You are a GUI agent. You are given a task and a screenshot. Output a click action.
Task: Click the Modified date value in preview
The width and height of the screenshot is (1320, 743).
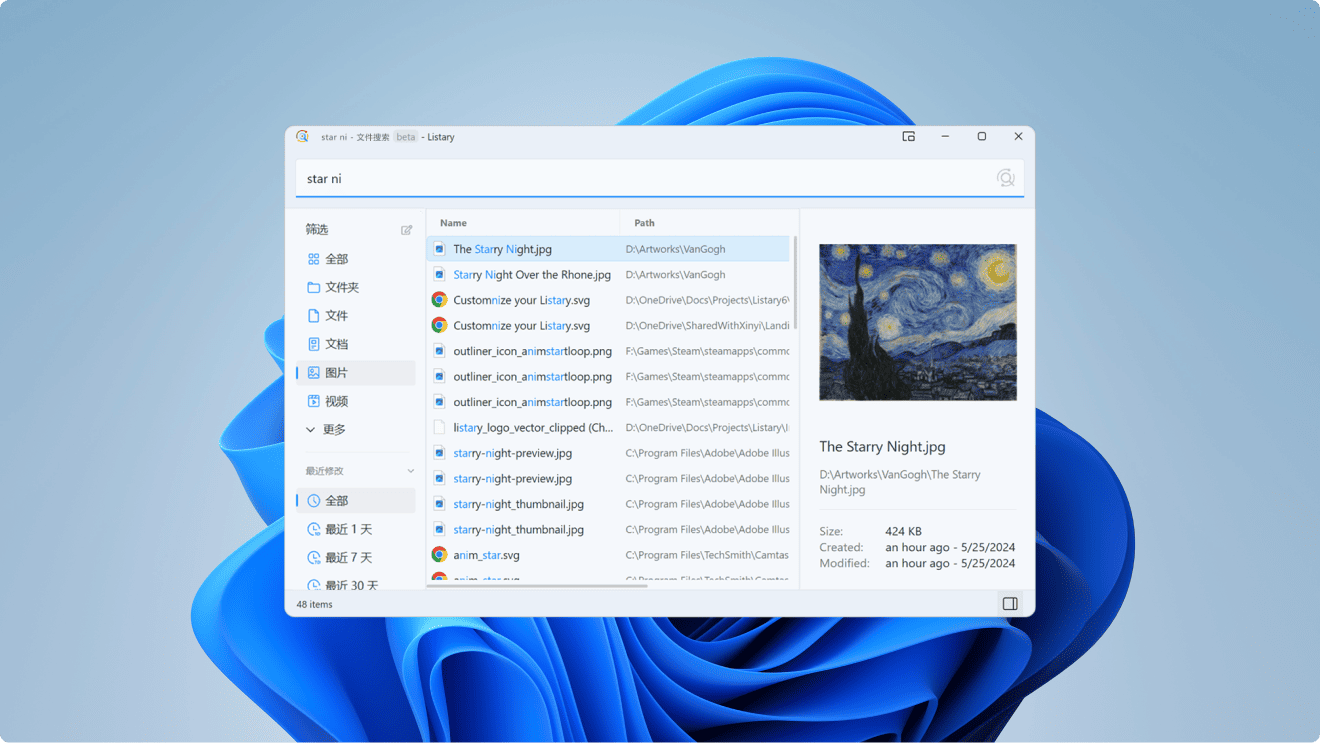[x=950, y=564]
